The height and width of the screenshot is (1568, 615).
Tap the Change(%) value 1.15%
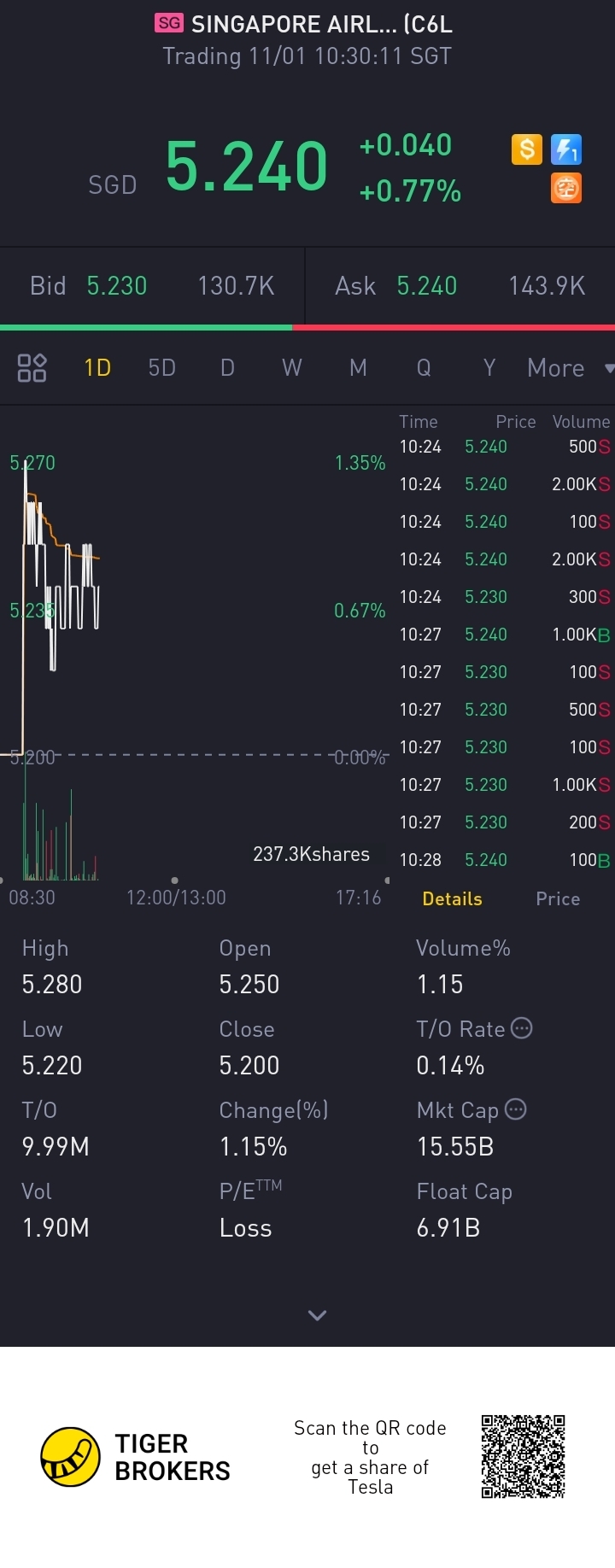253,1147
